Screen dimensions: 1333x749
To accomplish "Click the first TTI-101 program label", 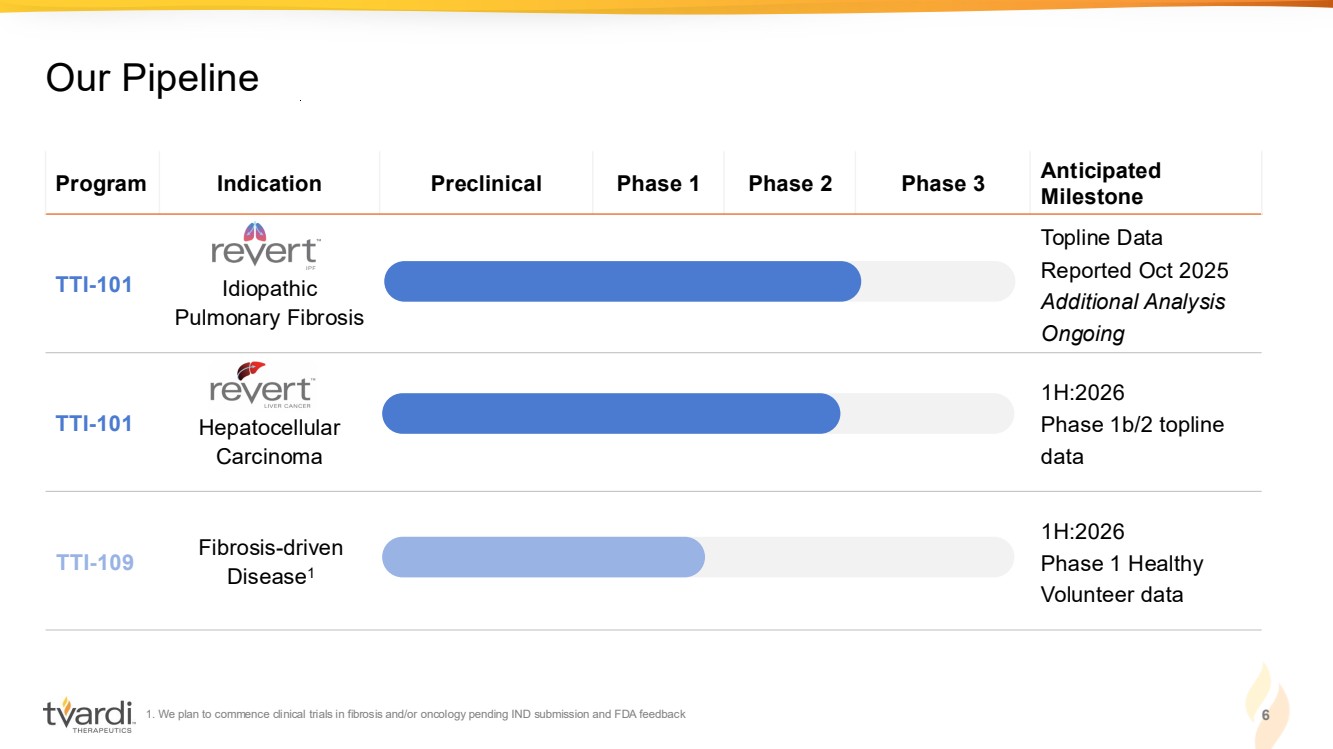I will (94, 285).
